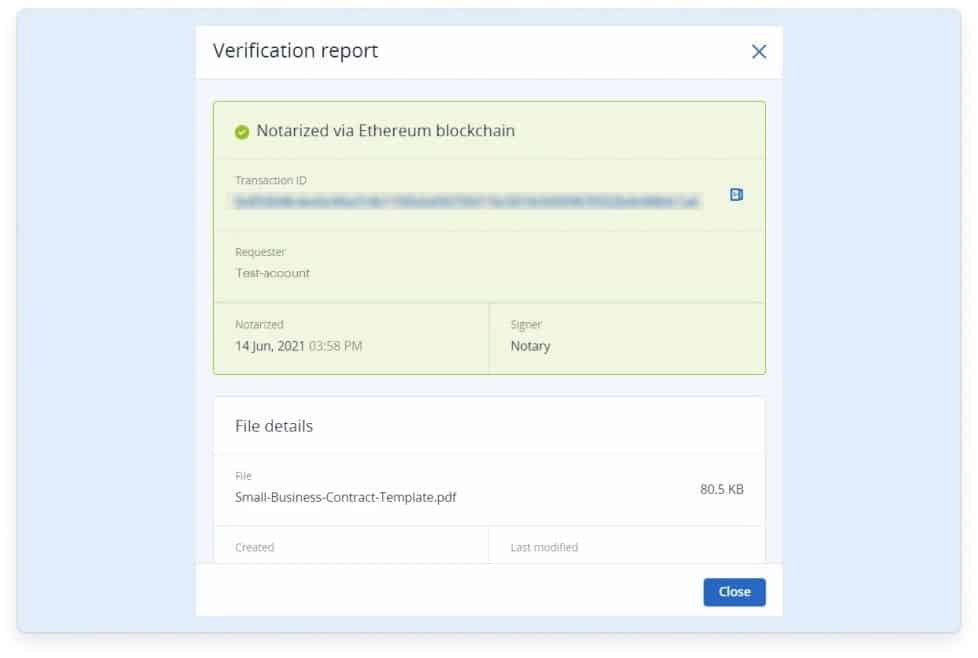Select the Small-Business-Contract-Template.pdf file name
Screen dimensions: 978x658
(346, 496)
